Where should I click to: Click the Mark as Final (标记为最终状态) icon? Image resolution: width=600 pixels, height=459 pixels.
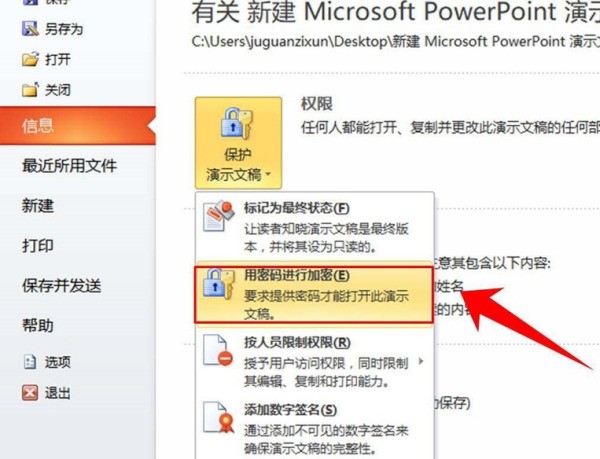tap(218, 216)
